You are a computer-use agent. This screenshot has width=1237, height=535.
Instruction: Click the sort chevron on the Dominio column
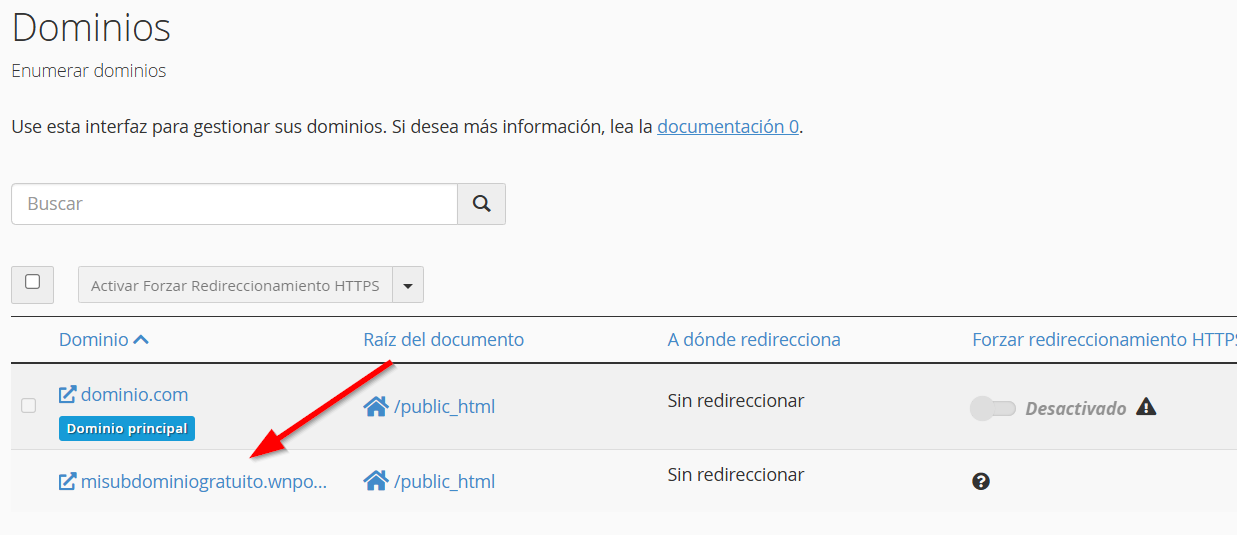141,340
